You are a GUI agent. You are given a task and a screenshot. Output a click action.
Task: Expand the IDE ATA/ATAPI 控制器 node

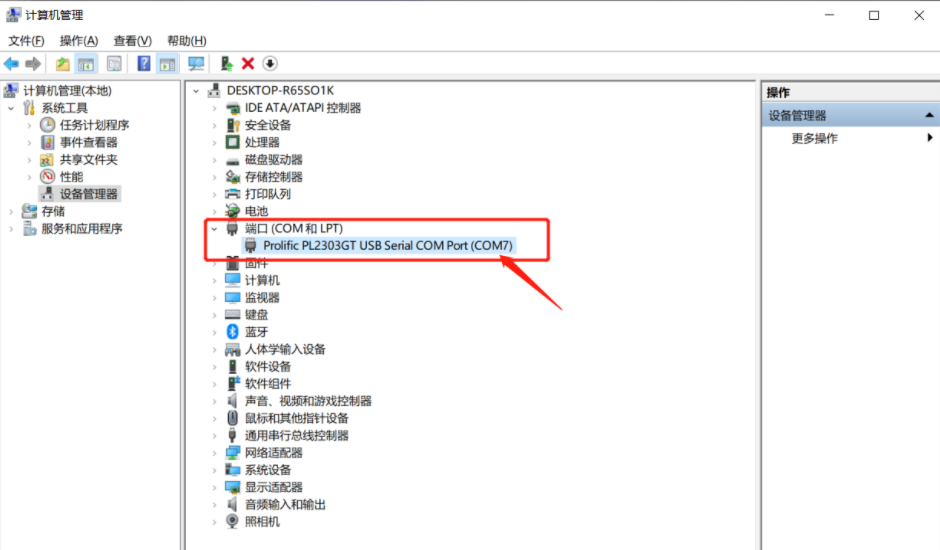point(215,108)
